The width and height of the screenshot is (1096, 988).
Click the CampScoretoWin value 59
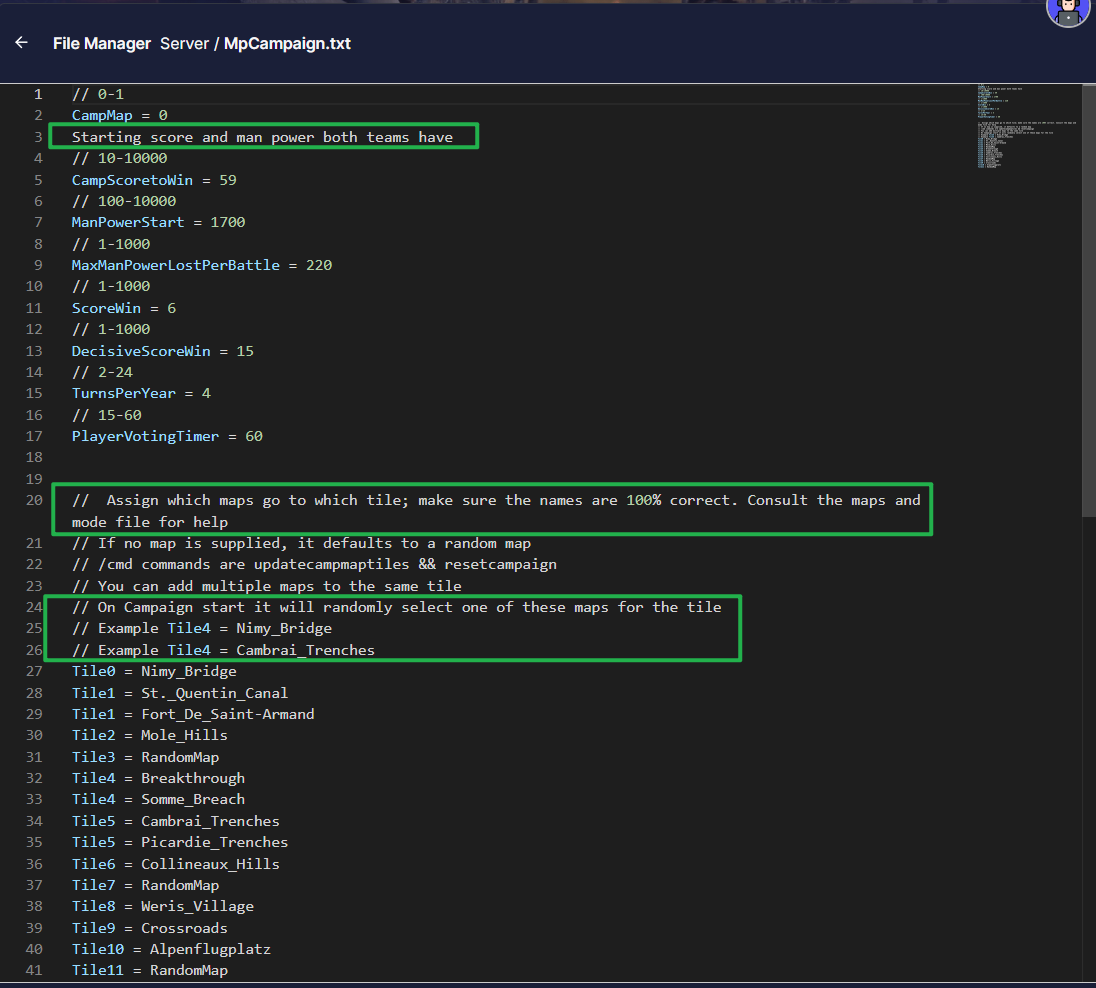[227, 180]
